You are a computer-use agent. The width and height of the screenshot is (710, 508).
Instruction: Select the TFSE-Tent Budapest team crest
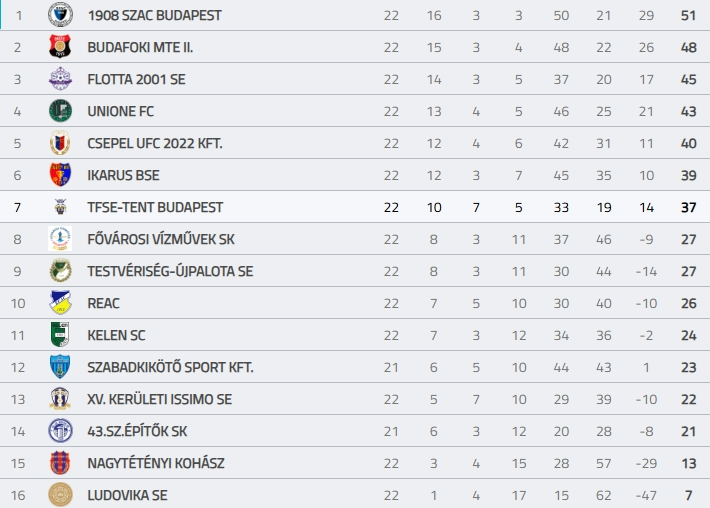(x=60, y=207)
